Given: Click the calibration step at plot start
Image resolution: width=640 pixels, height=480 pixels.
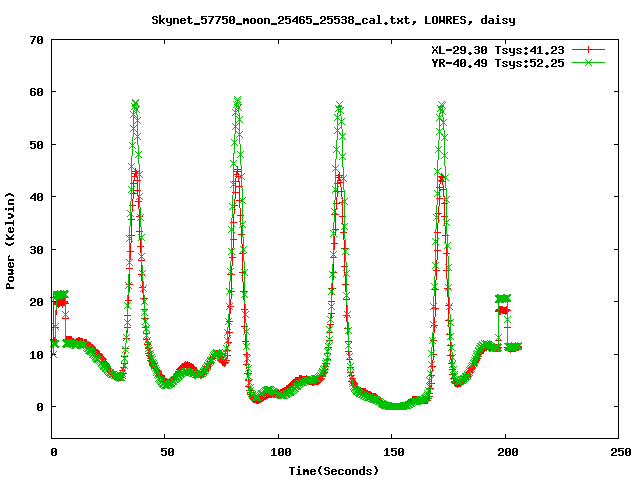Looking at the screenshot, I should (60, 298).
